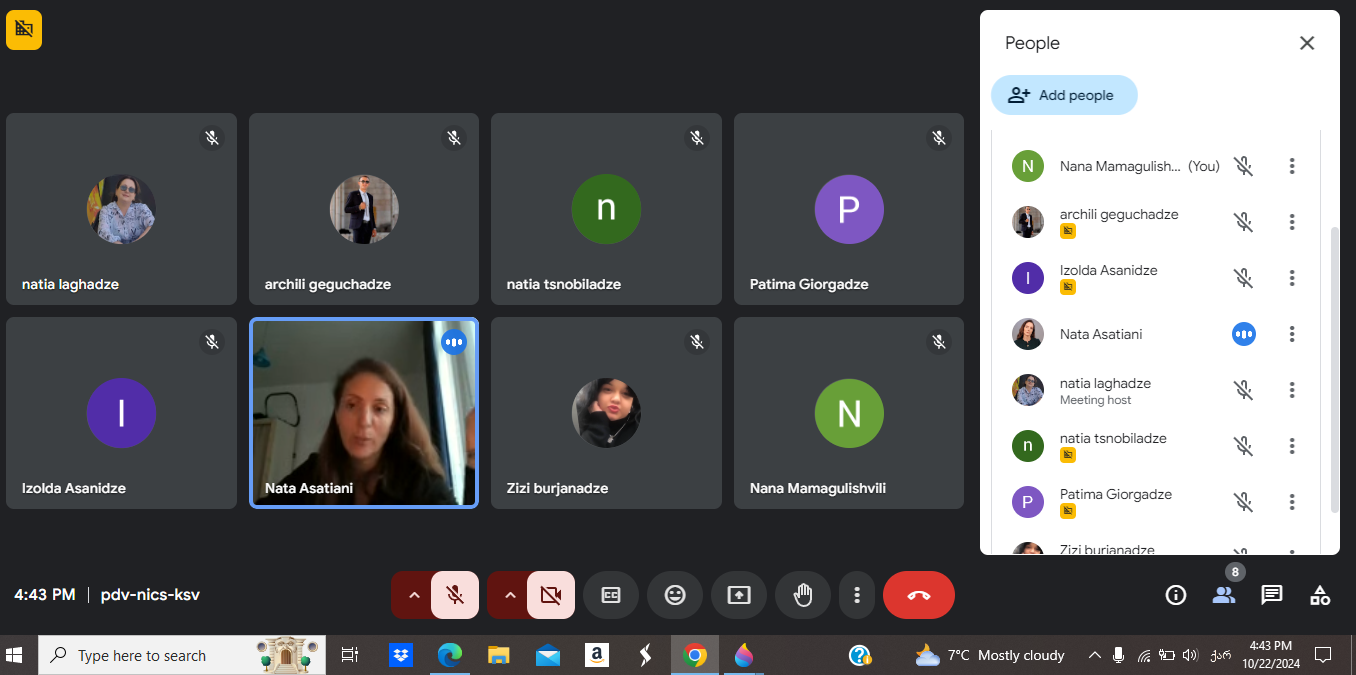Open the chat messages icon
The height and width of the screenshot is (675, 1356).
pos(1271,595)
